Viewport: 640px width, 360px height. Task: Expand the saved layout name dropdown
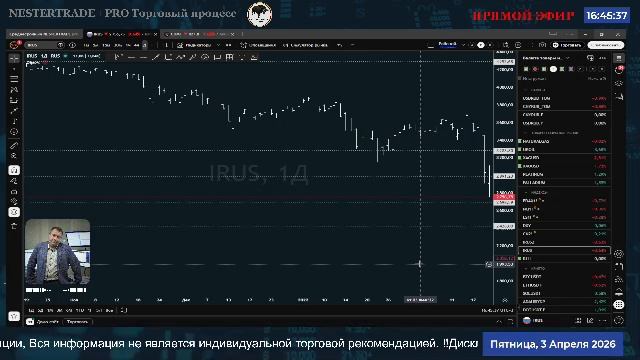pyautogui.click(x=464, y=45)
